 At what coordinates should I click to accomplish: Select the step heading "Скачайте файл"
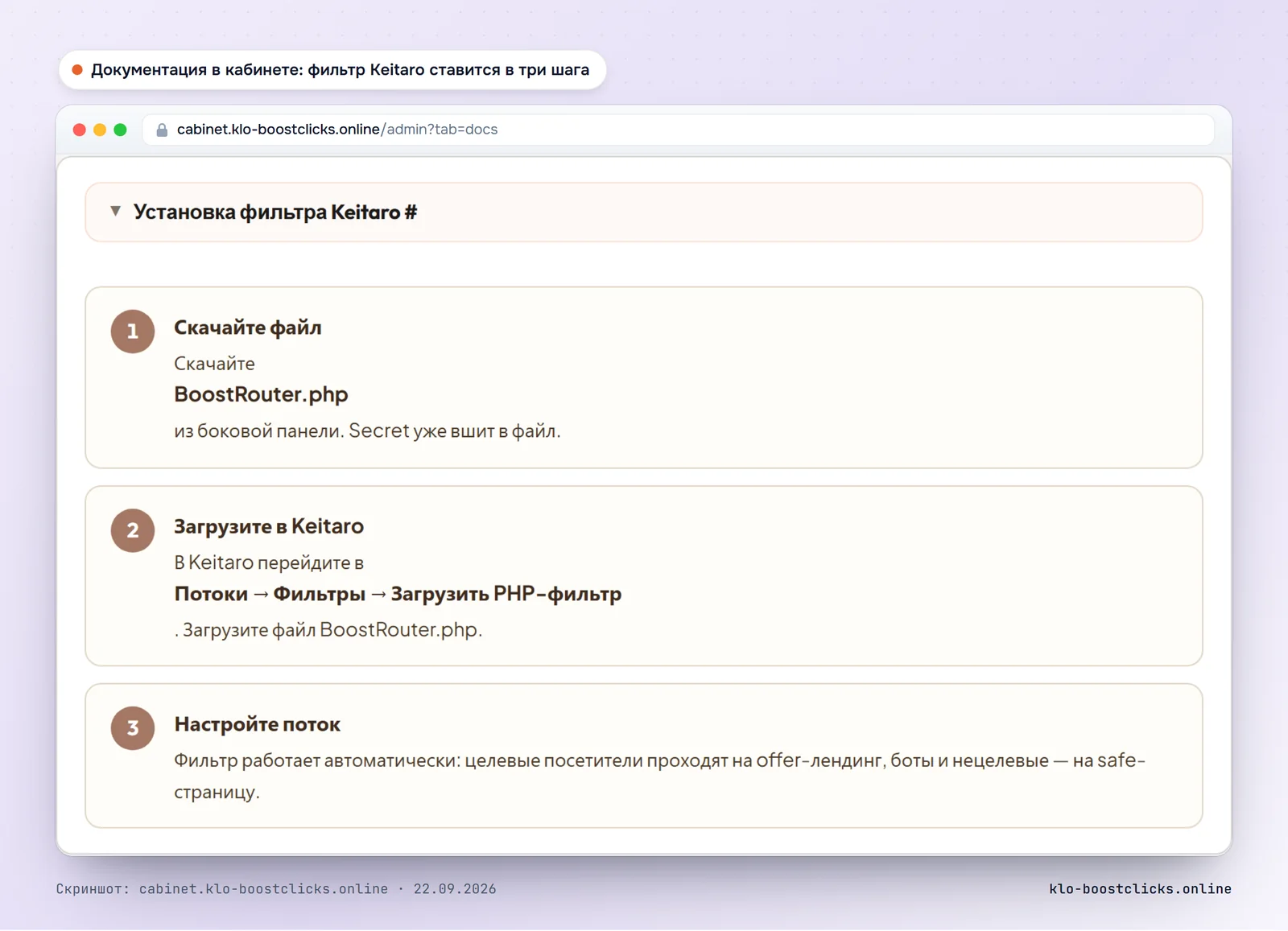click(x=248, y=327)
